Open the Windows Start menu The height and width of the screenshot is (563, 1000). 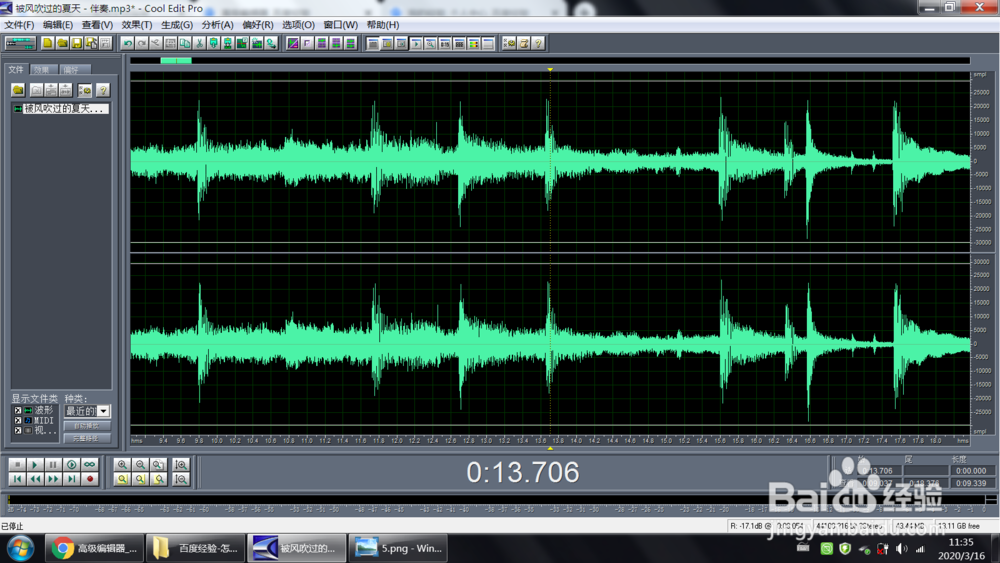tap(20, 548)
